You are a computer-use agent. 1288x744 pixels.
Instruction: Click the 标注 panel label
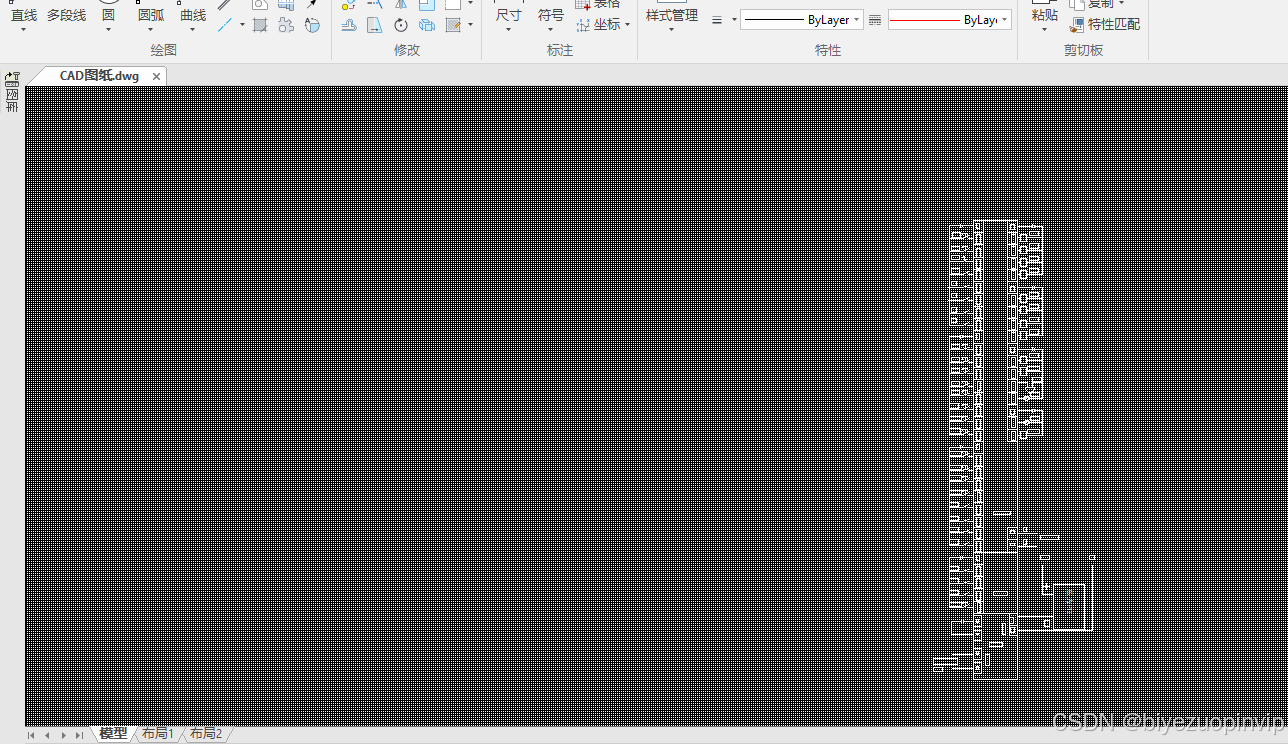tap(560, 50)
